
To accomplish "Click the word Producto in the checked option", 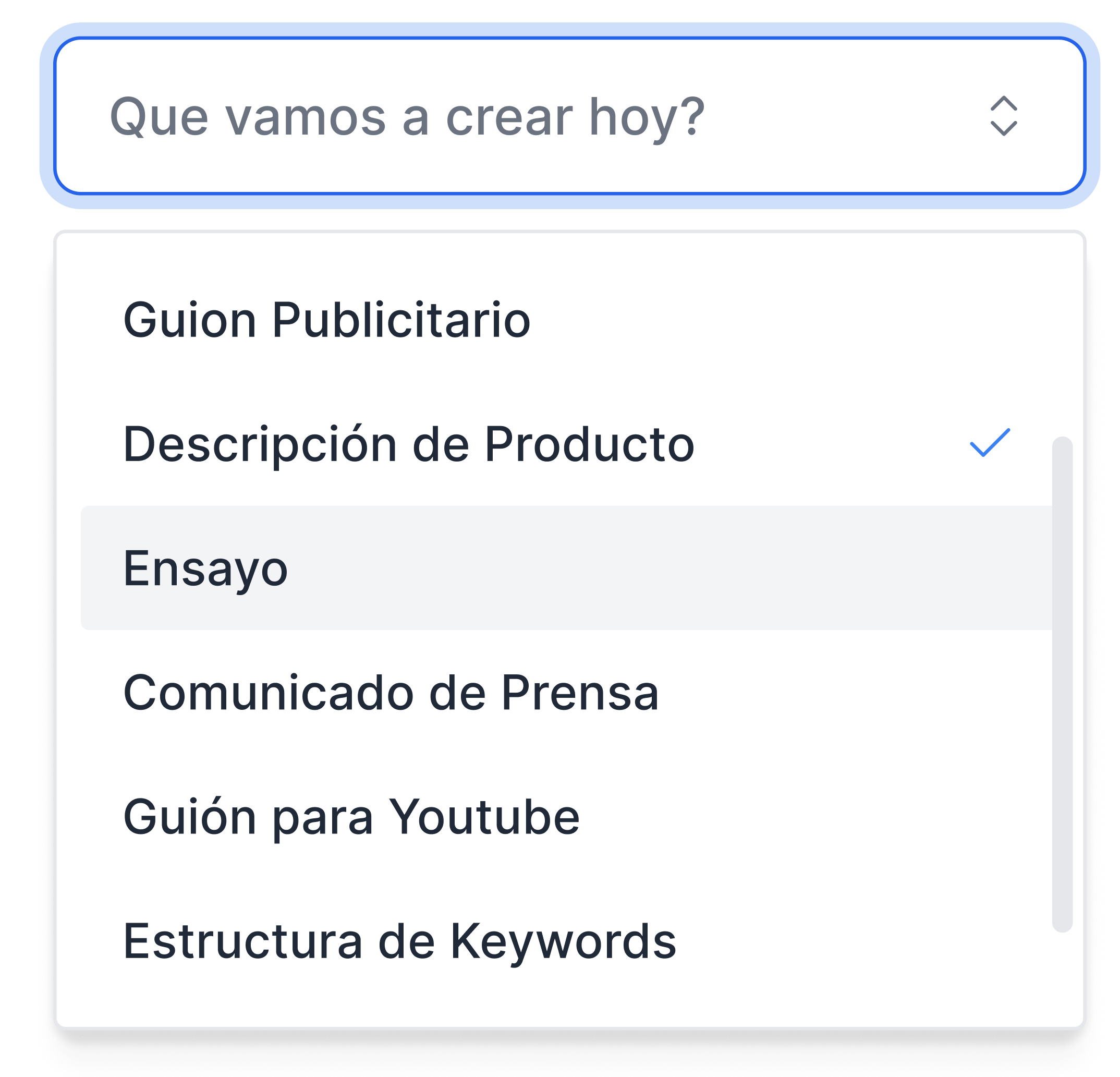I will click(589, 444).
